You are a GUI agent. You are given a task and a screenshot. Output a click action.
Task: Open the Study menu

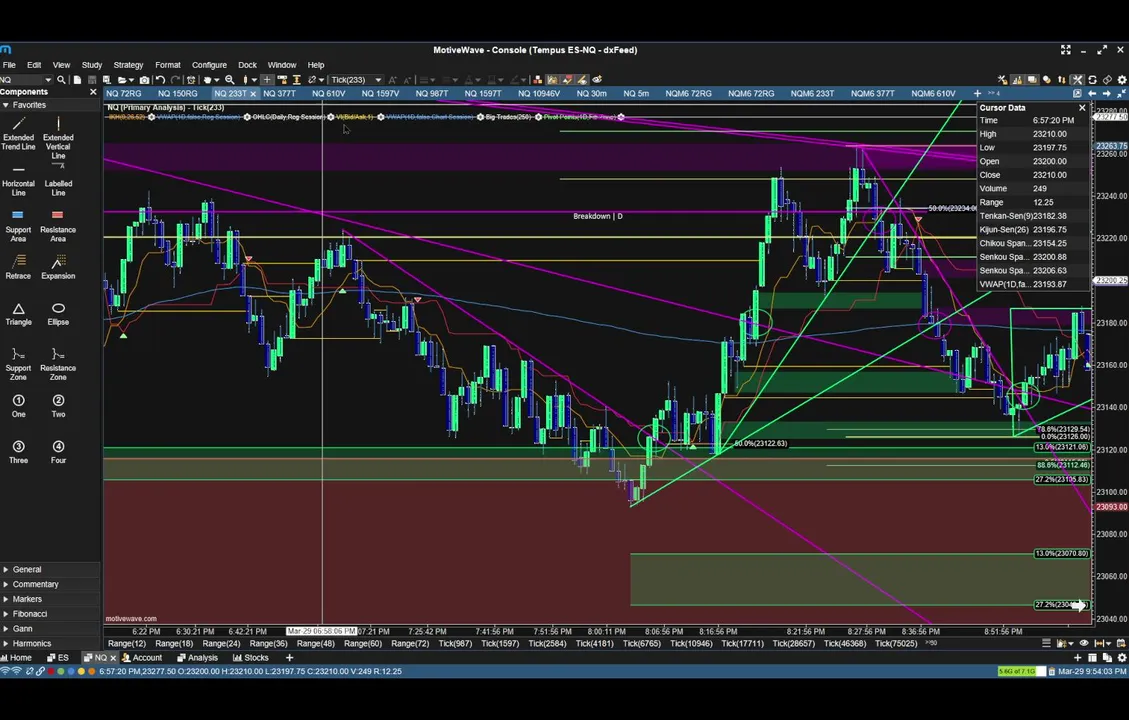pyautogui.click(x=91, y=65)
